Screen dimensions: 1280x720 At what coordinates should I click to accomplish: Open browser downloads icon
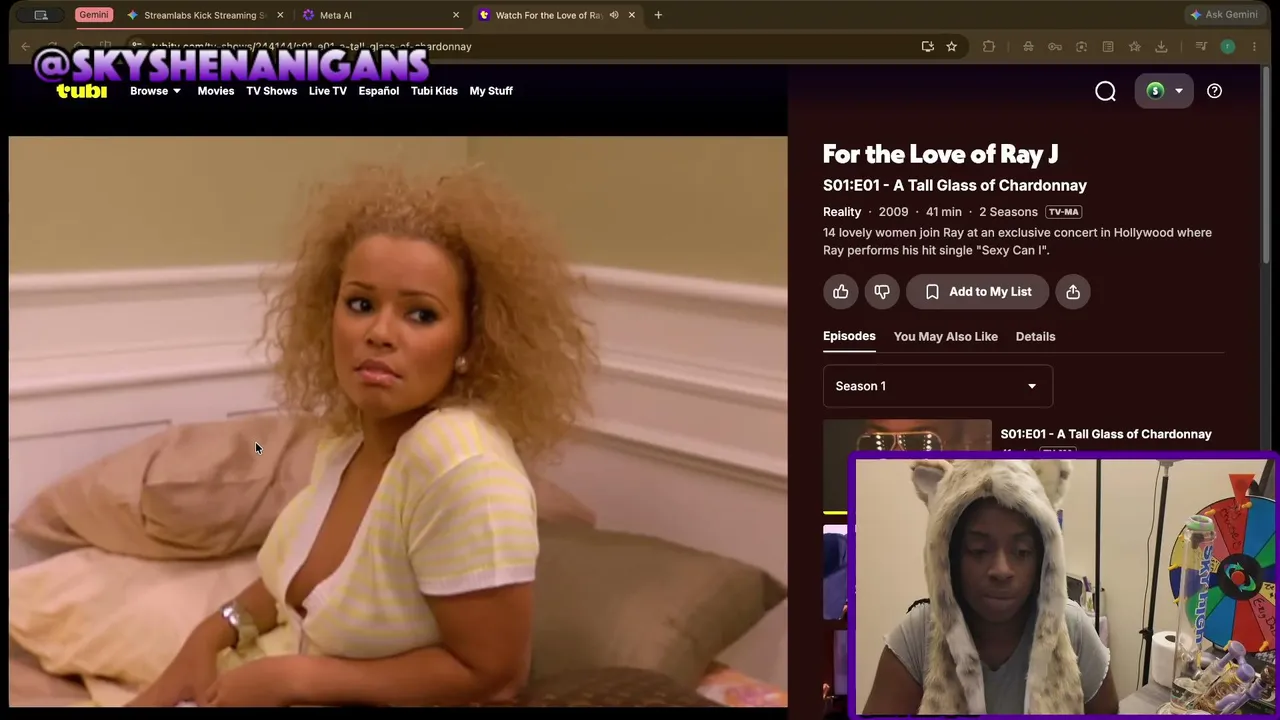[1161, 46]
